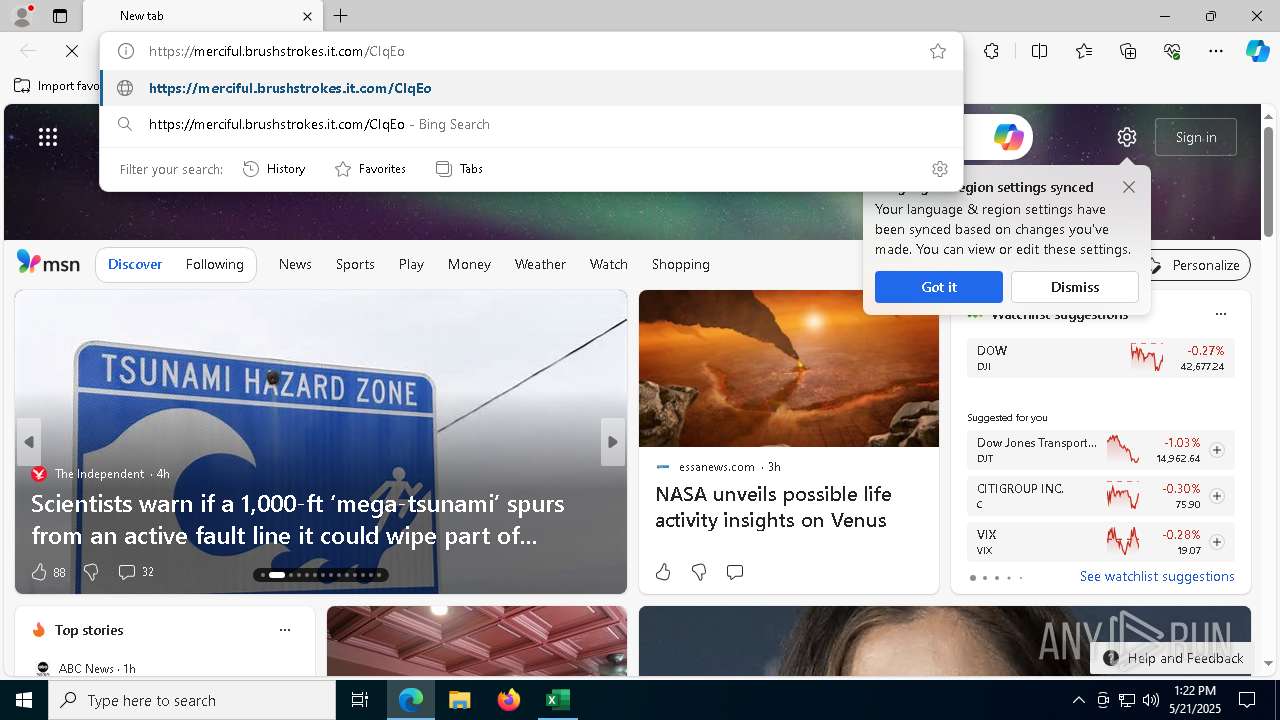Add this page to favorites star

click(x=938, y=51)
